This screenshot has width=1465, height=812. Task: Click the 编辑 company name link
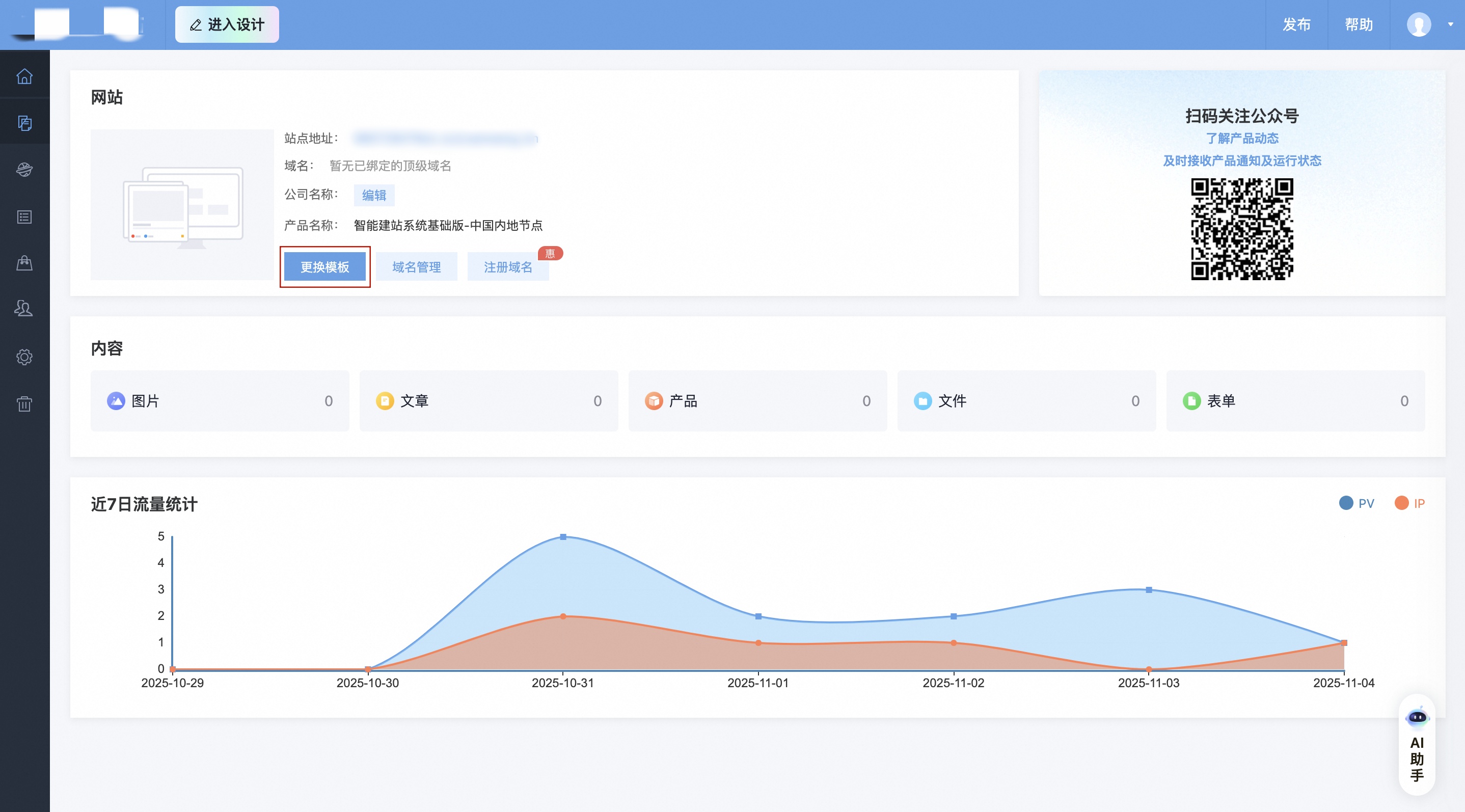(x=374, y=195)
